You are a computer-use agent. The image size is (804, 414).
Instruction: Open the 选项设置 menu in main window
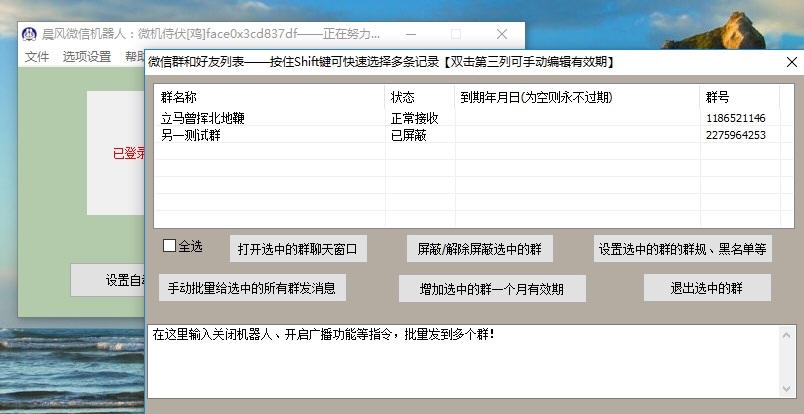[87, 56]
